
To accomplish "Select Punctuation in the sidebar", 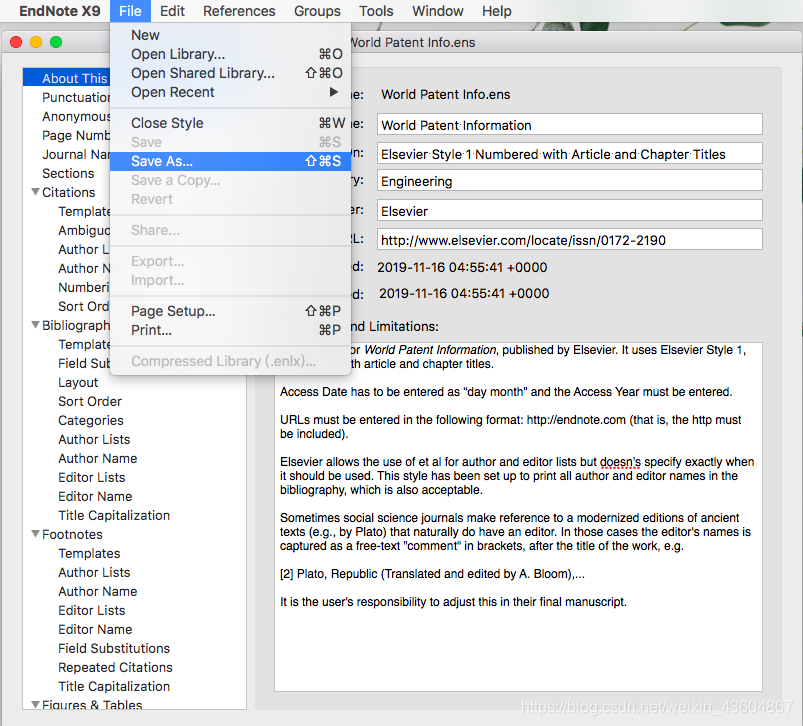I will point(76,97).
